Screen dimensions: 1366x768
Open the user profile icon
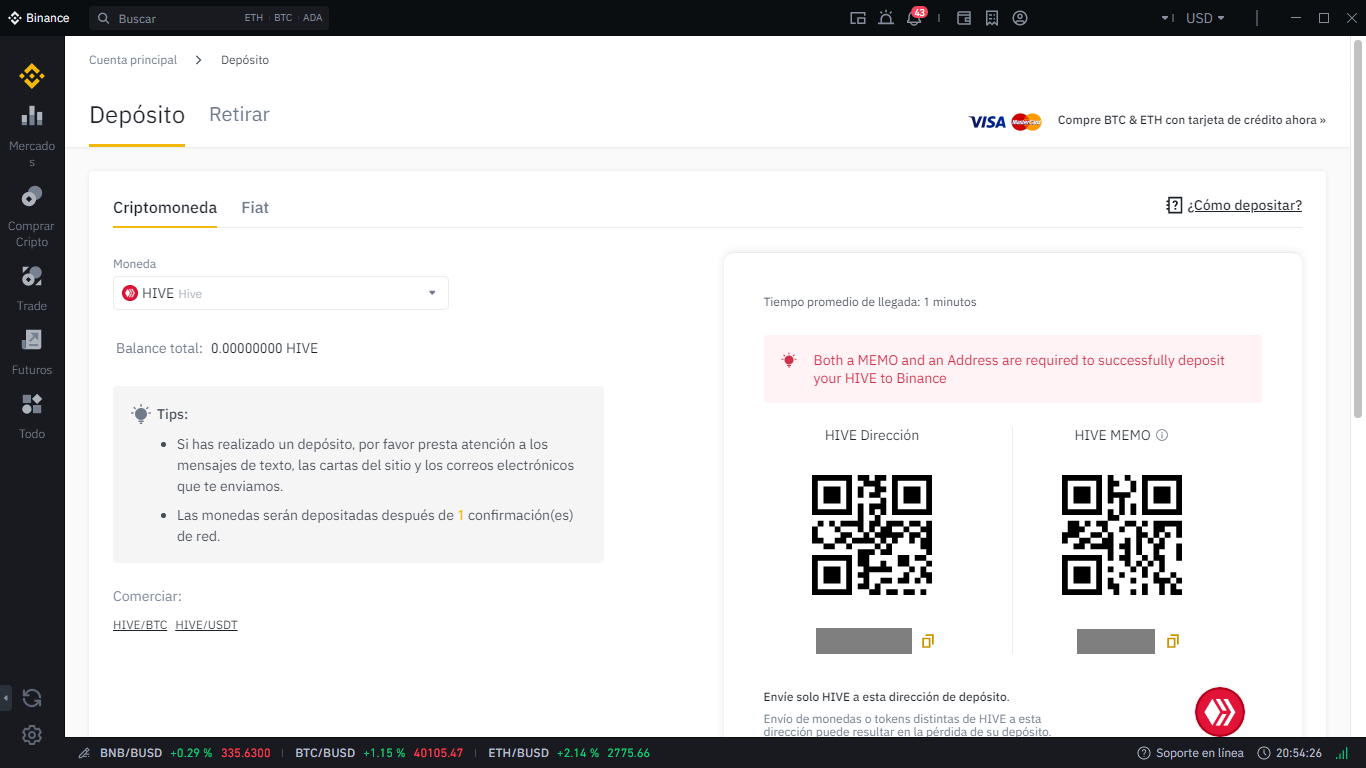coord(1020,18)
